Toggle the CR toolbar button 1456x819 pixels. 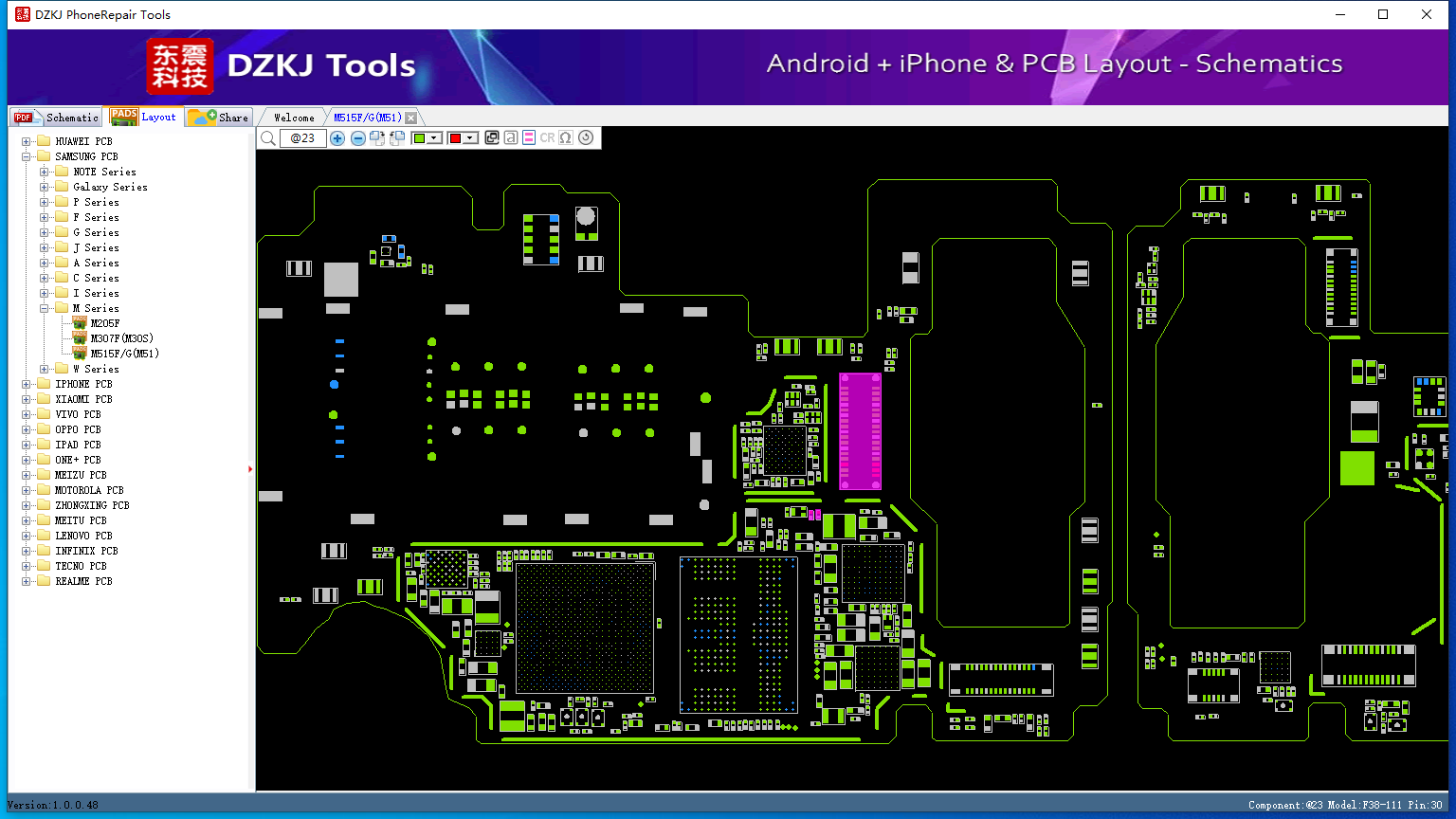point(547,138)
